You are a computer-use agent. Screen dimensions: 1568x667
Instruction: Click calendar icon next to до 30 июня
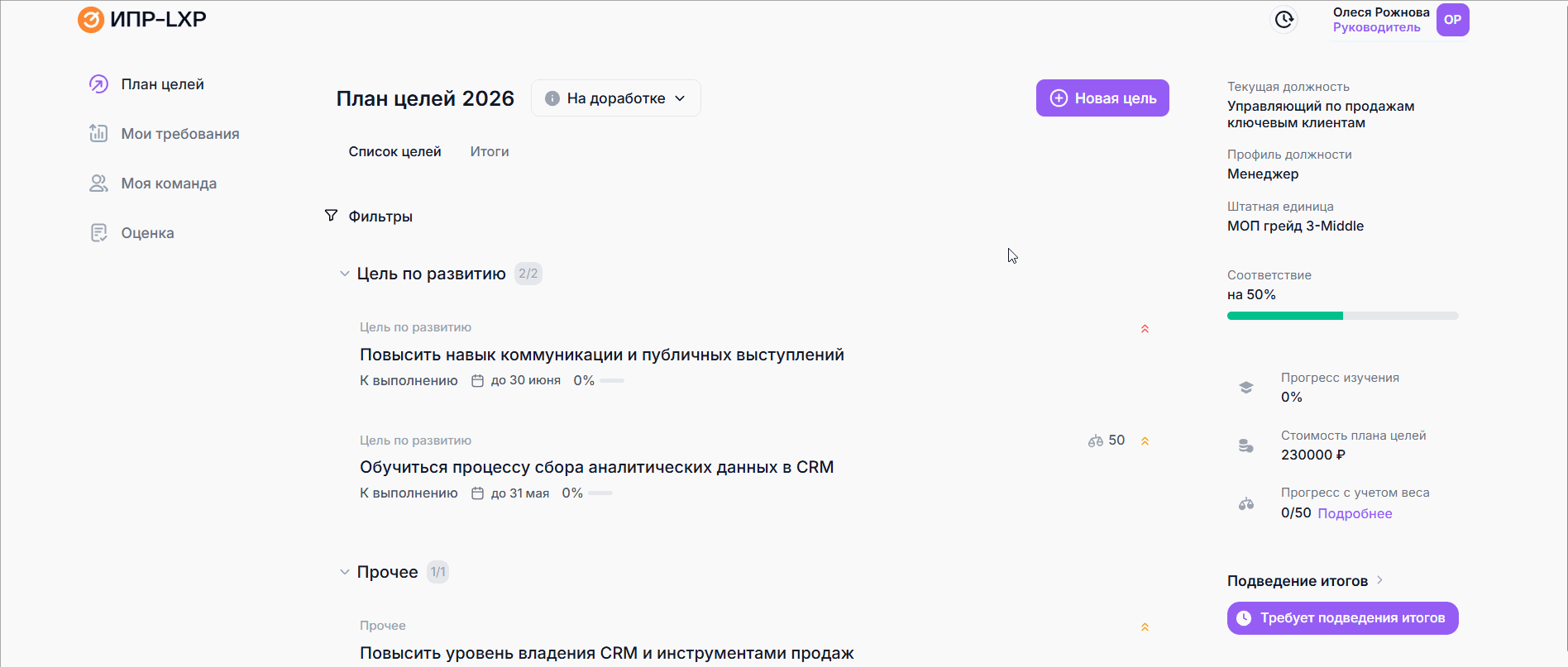point(477,381)
